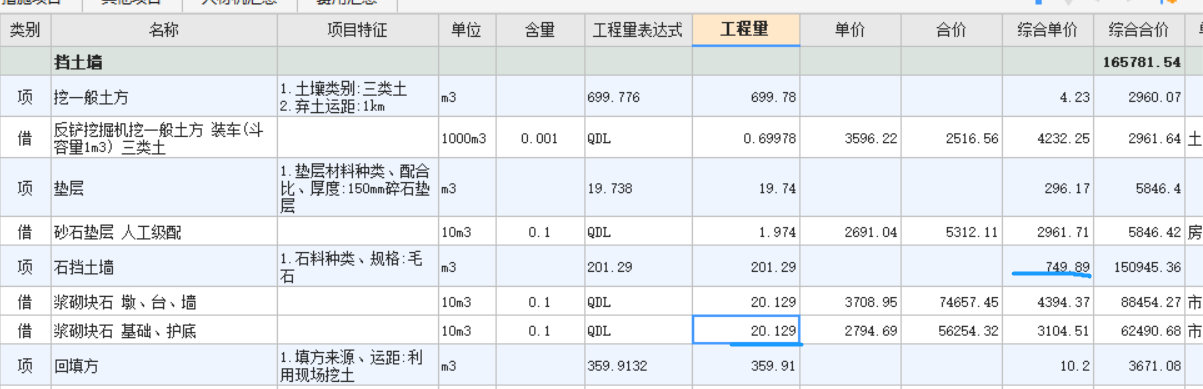Click composite total 3671.08
1203x389 pixels.
click(x=1155, y=366)
